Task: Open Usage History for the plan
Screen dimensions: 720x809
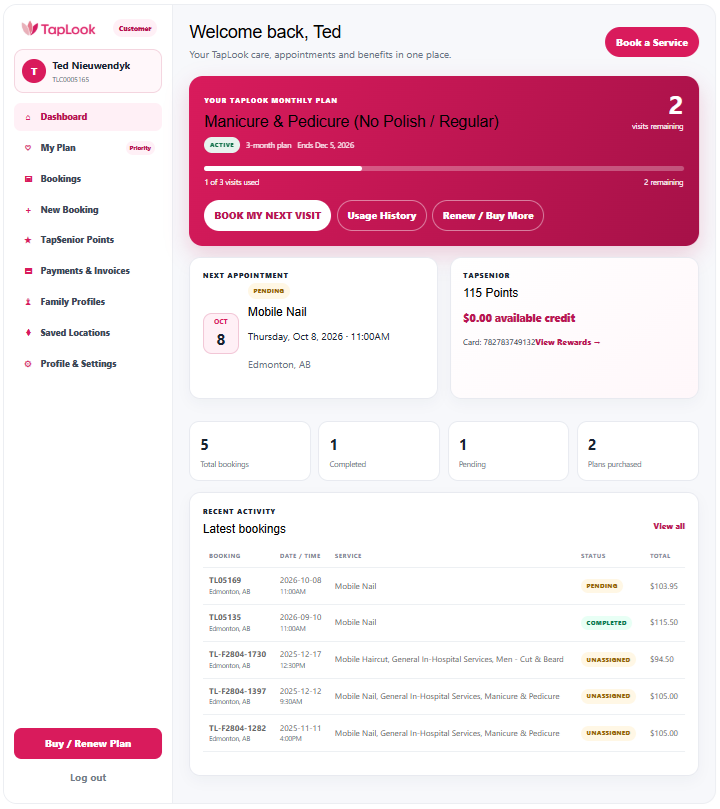Action: point(382,216)
